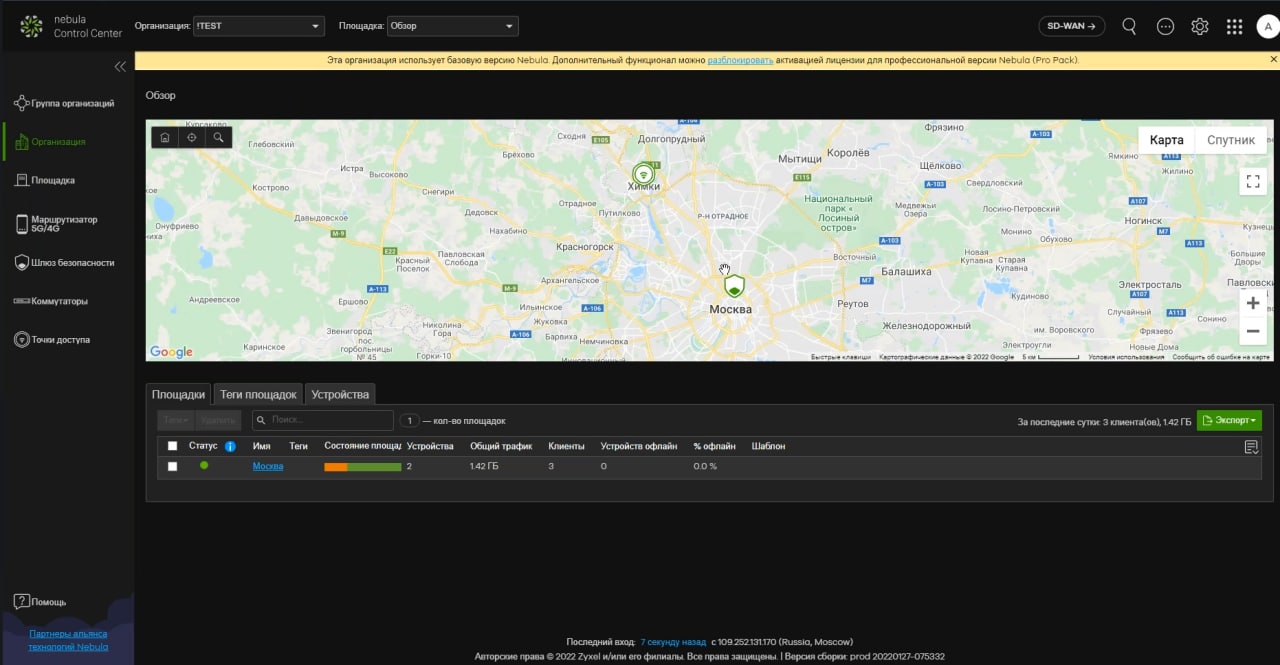The height and width of the screenshot is (665, 1280).
Task: Open the Теги dropdown button above table
Action: (176, 421)
